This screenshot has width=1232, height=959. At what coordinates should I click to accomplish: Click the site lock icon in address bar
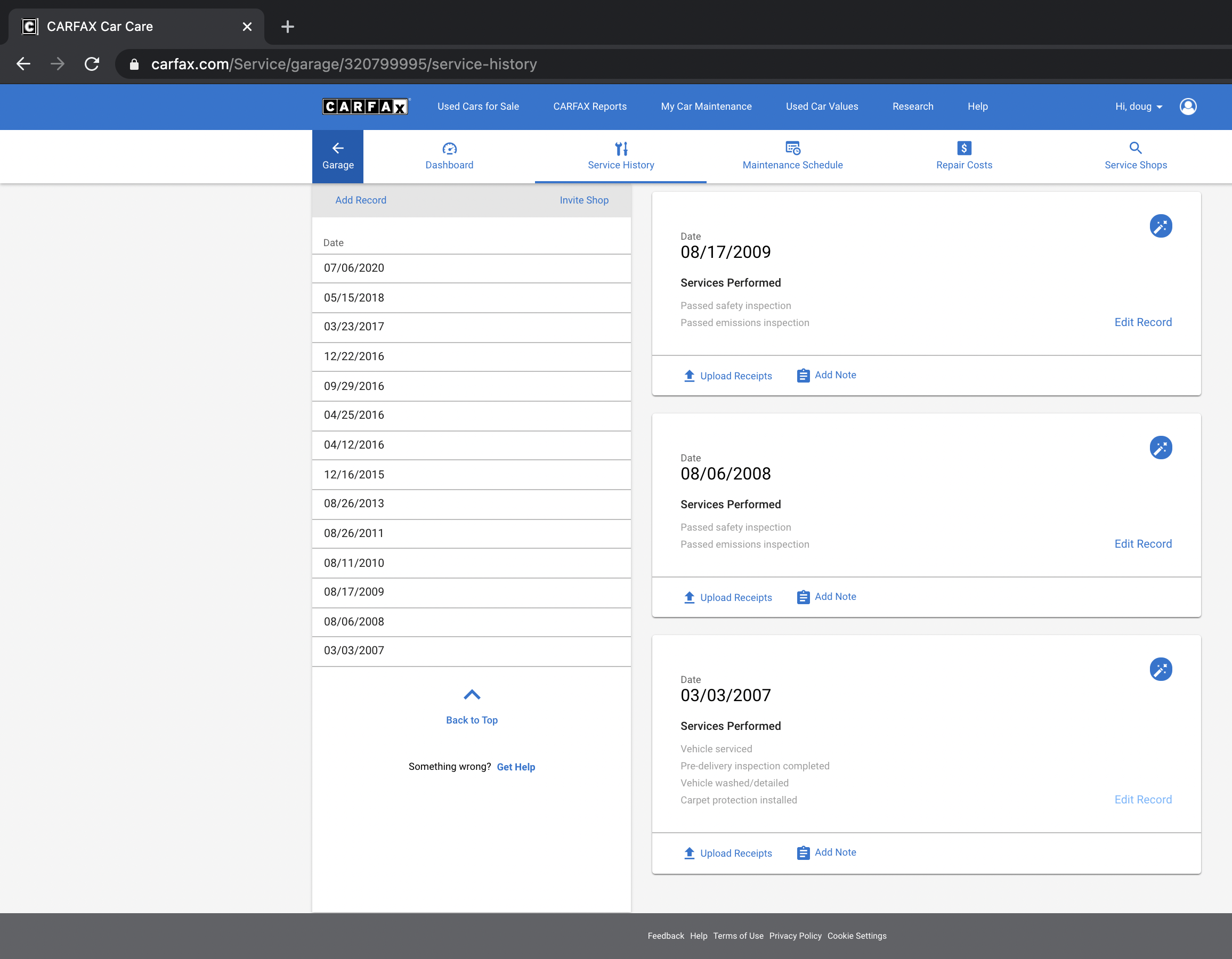(x=134, y=64)
